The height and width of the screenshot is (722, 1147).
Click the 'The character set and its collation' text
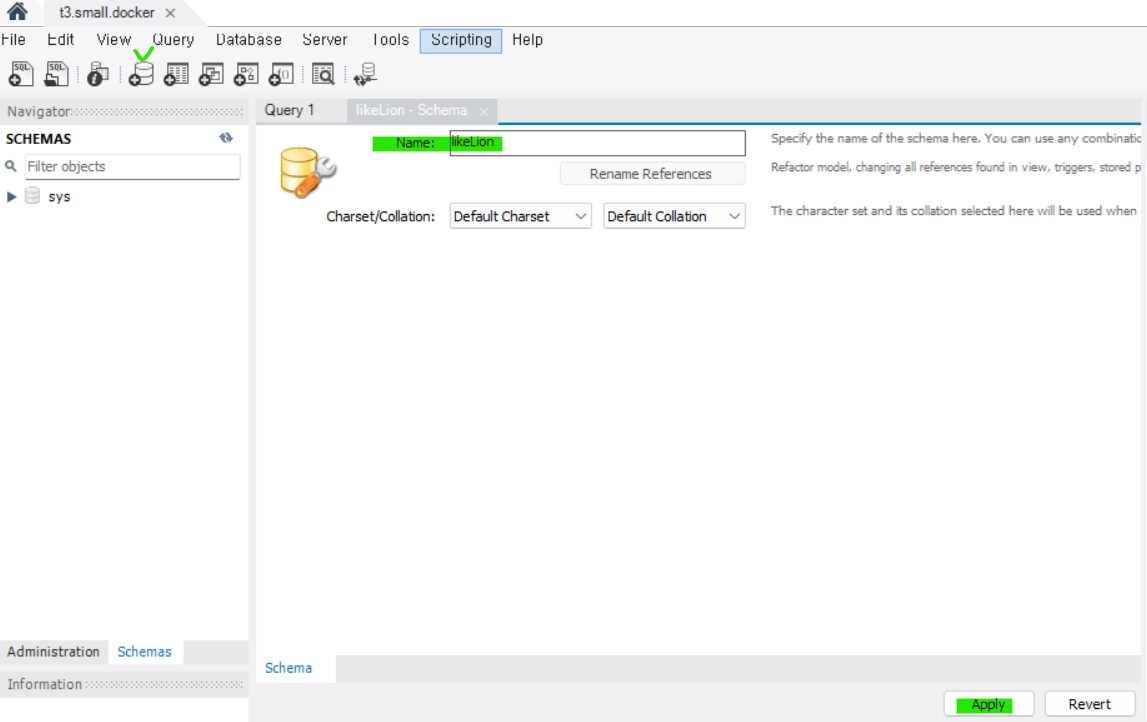pos(953,211)
